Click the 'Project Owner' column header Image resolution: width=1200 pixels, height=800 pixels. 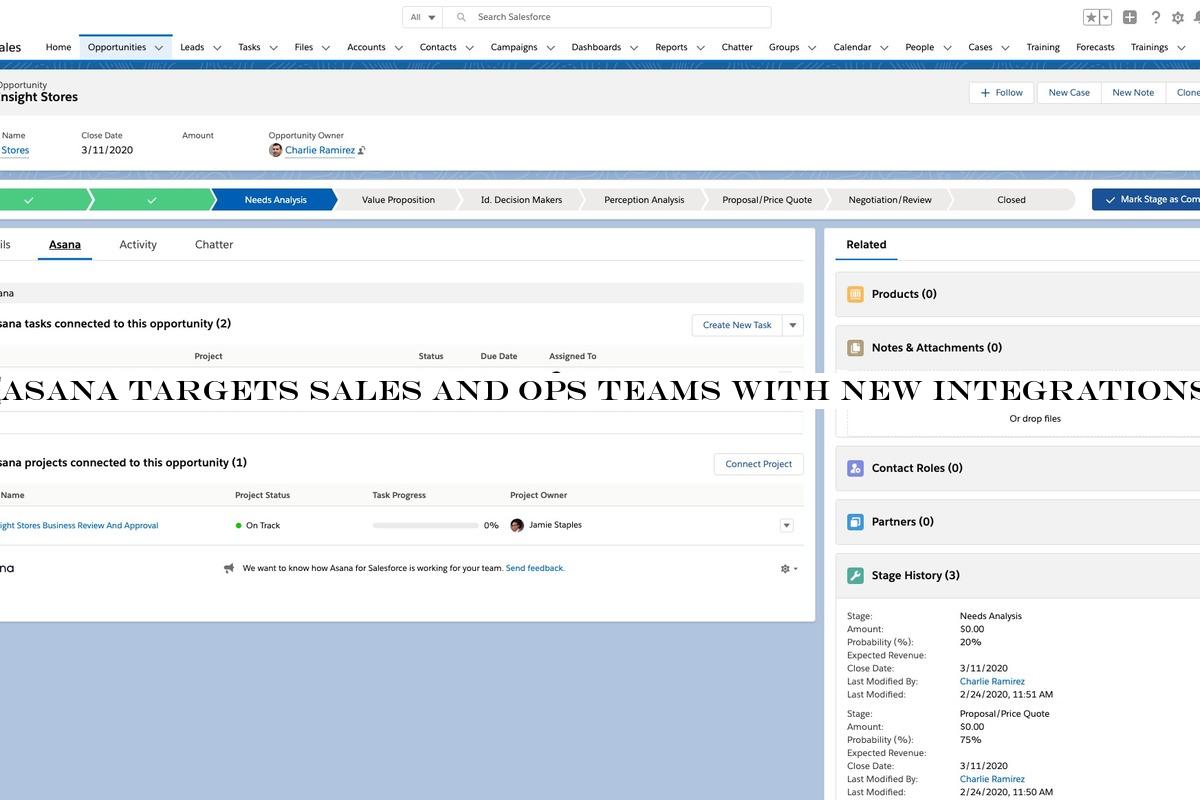538,495
